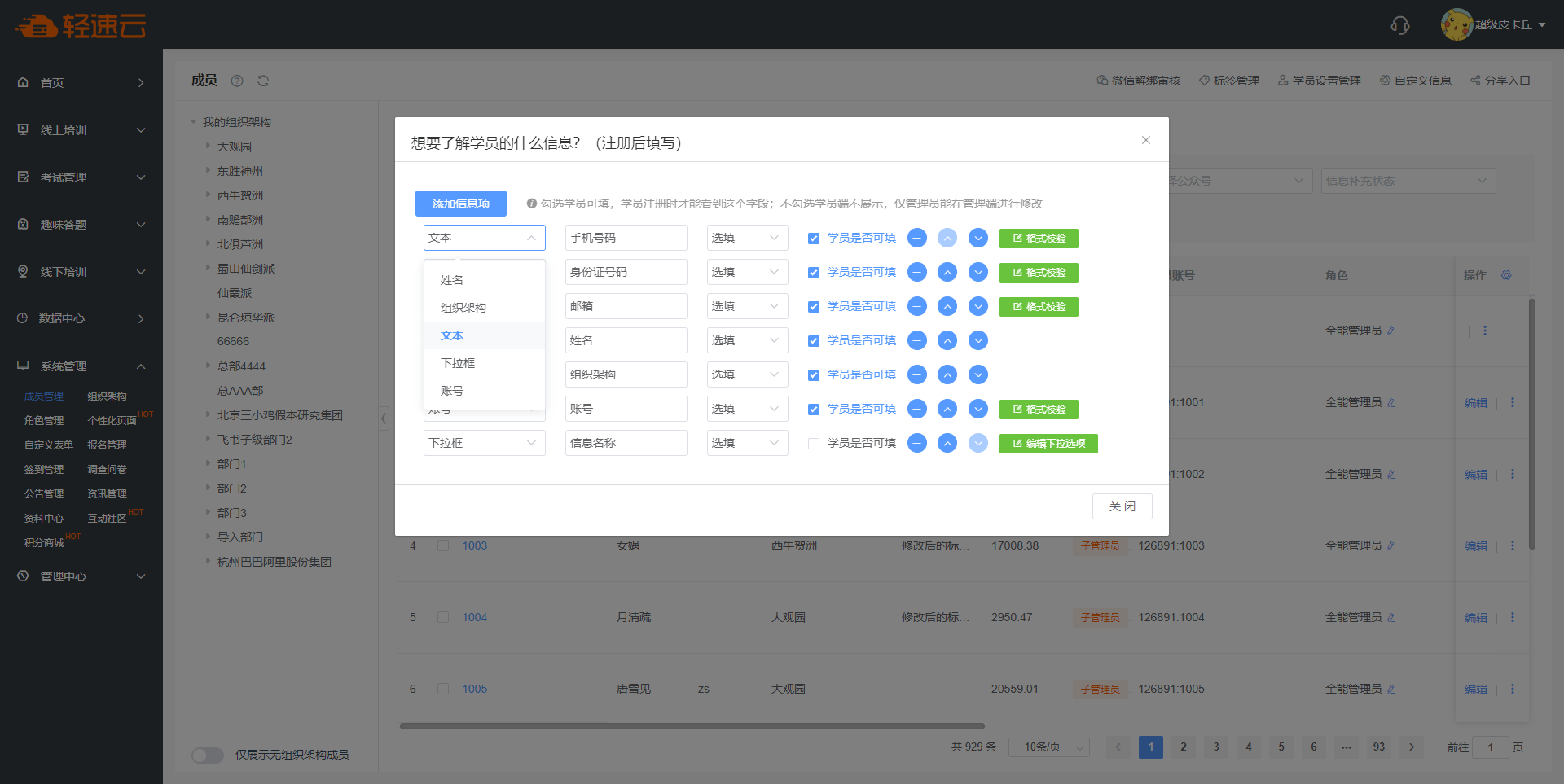Move 邮箱 row down with arrow icon

[977, 306]
